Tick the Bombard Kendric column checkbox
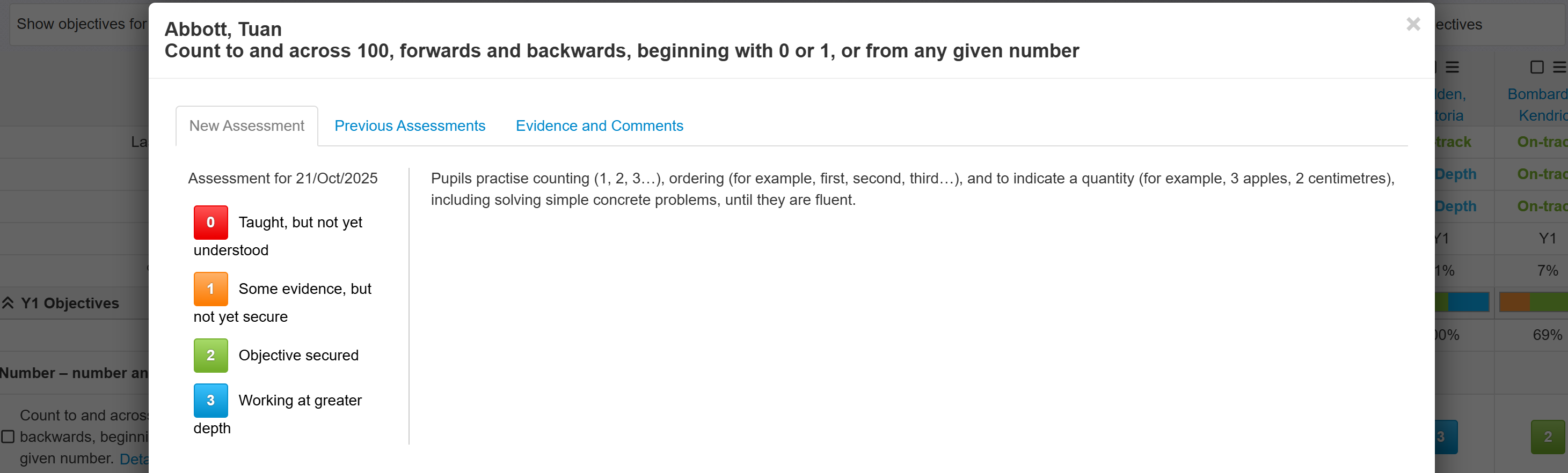This screenshot has height=473, width=1568. (1537, 67)
